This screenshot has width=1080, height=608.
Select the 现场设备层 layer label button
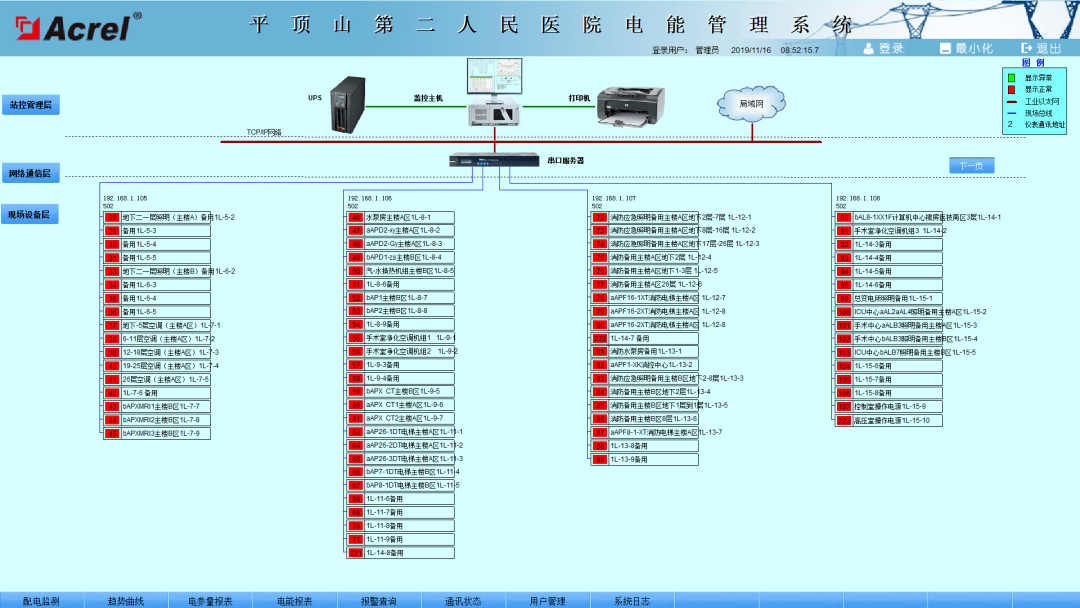click(30, 214)
